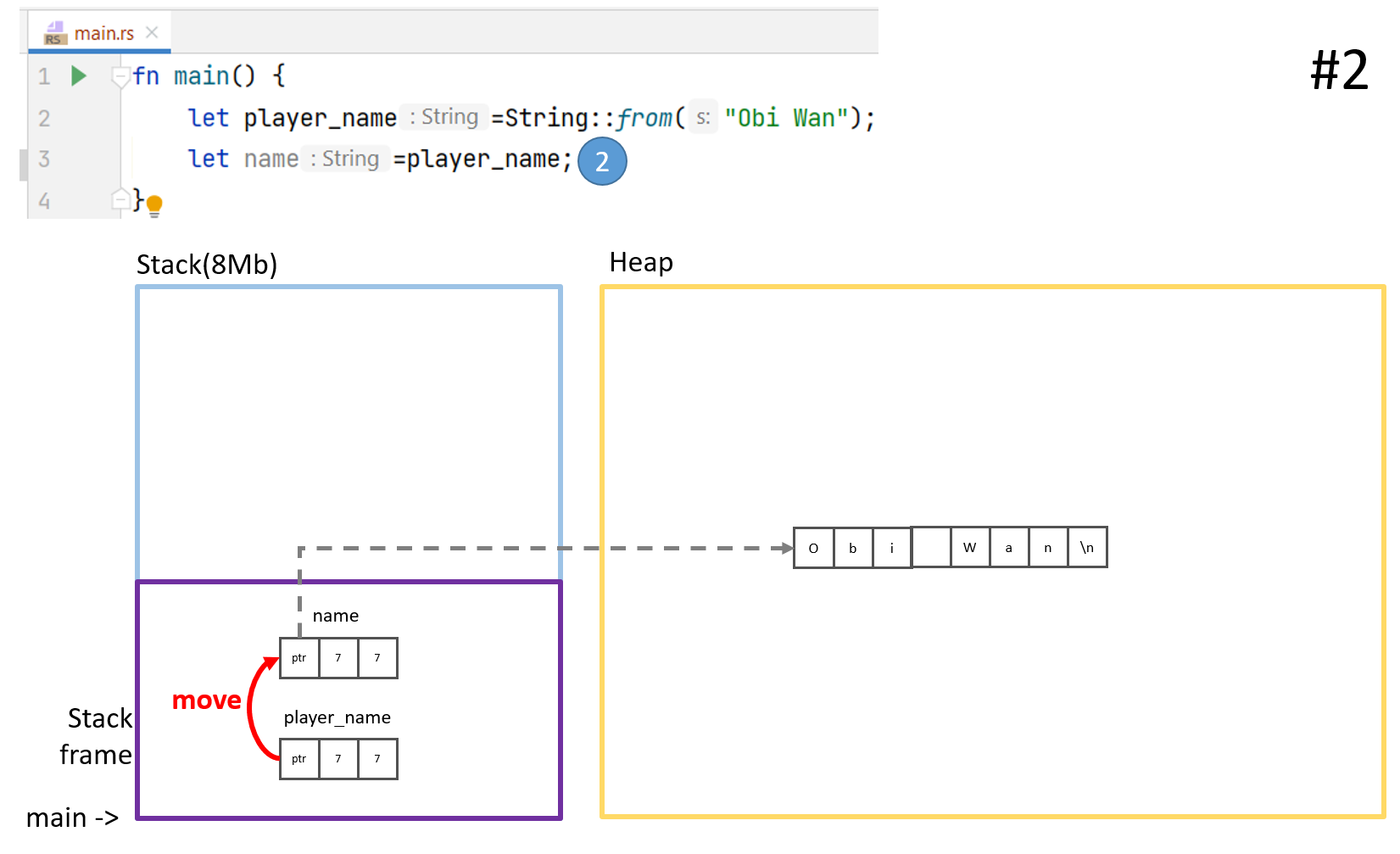The height and width of the screenshot is (854, 1400).
Task: Click the Rust file icon on tab
Action: click(x=54, y=33)
